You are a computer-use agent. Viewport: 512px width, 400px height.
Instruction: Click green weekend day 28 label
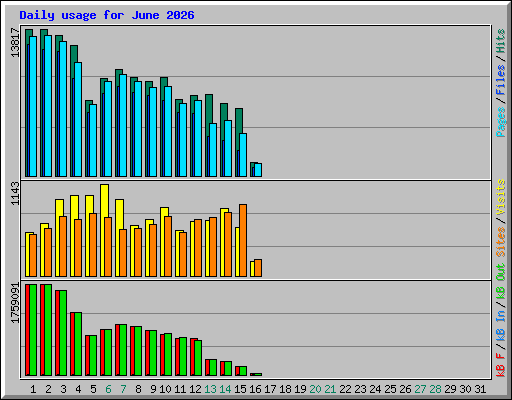(435, 389)
